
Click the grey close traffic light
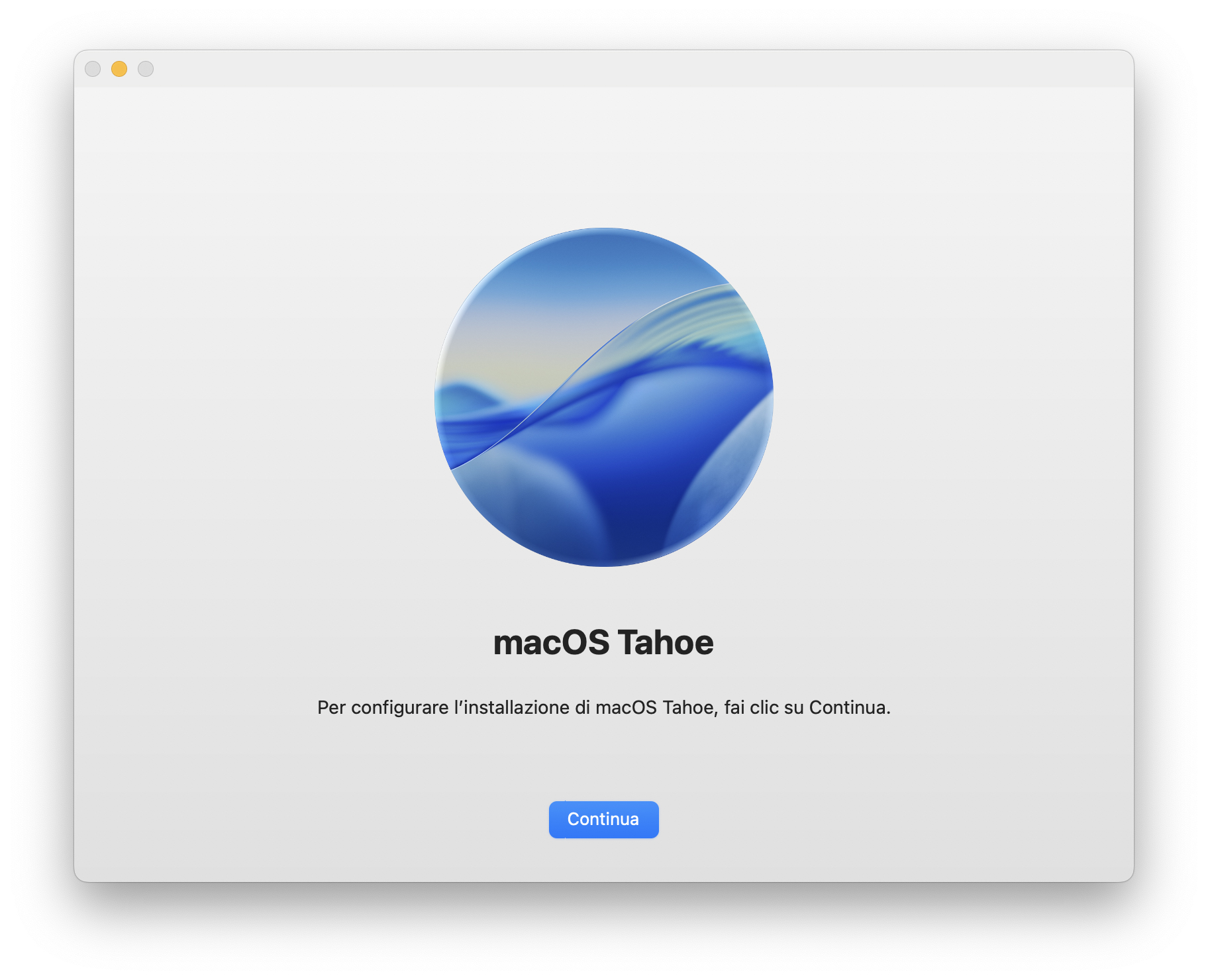94,68
